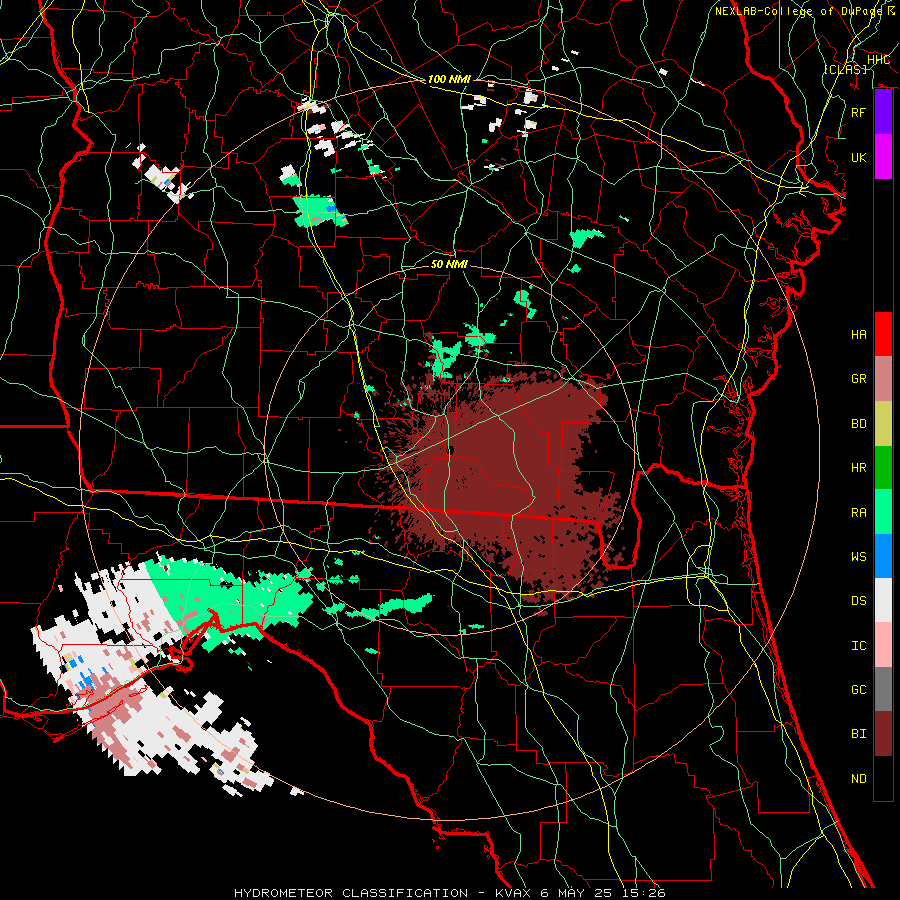Click the KVAX radar site black dot

[x=451, y=450]
